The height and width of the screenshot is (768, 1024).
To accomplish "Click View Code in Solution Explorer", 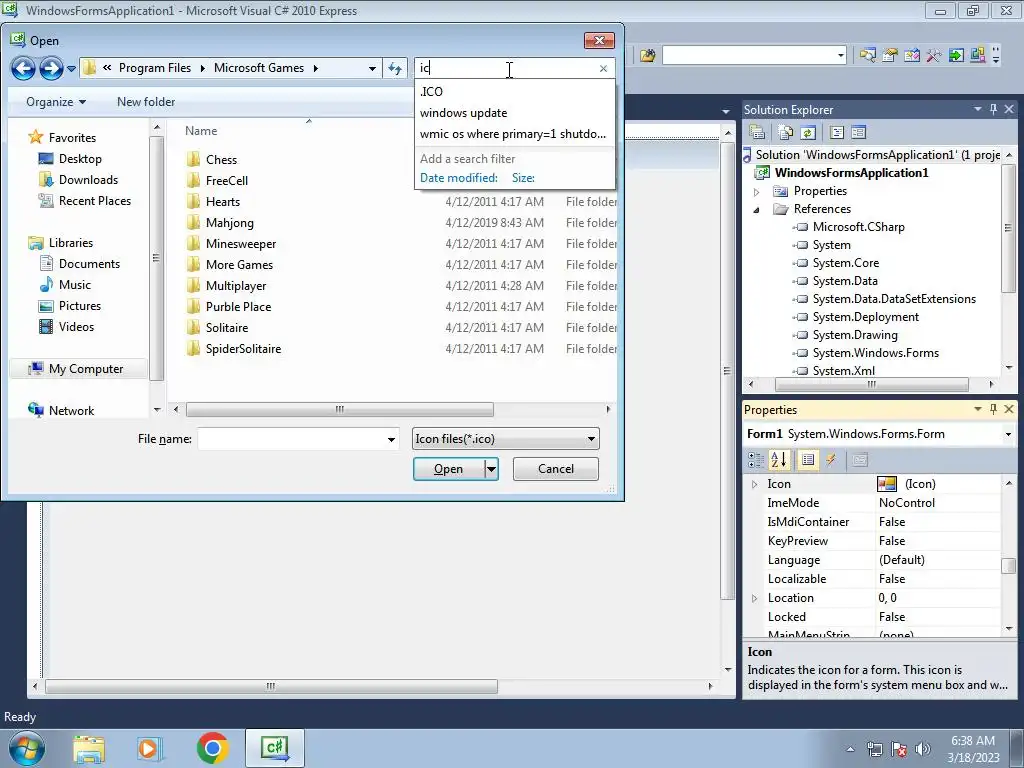I will click(x=837, y=133).
